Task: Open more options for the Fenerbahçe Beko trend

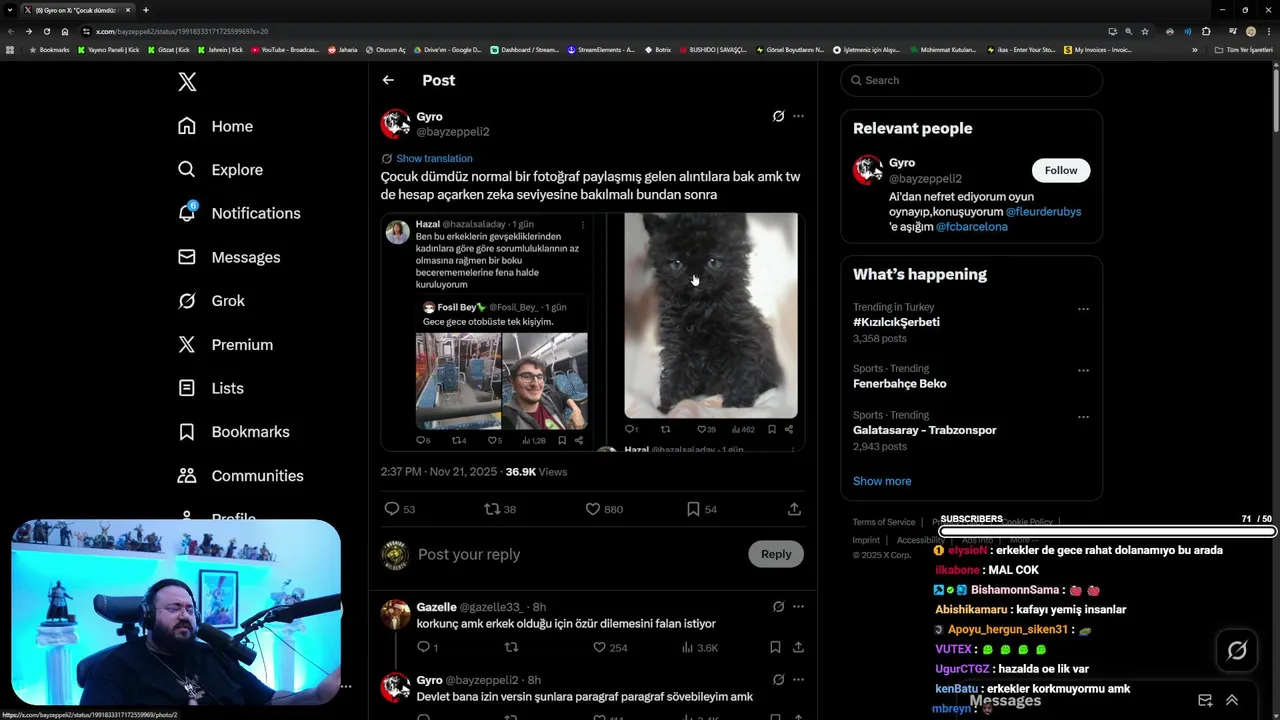Action: pos(1083,370)
